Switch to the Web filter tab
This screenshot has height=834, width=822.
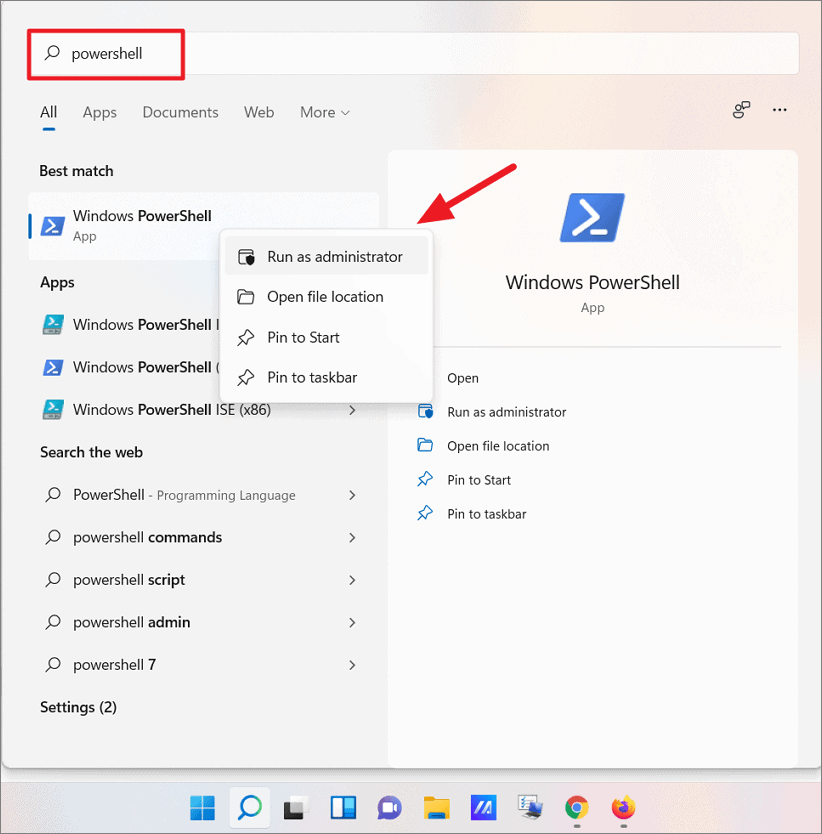pos(259,112)
